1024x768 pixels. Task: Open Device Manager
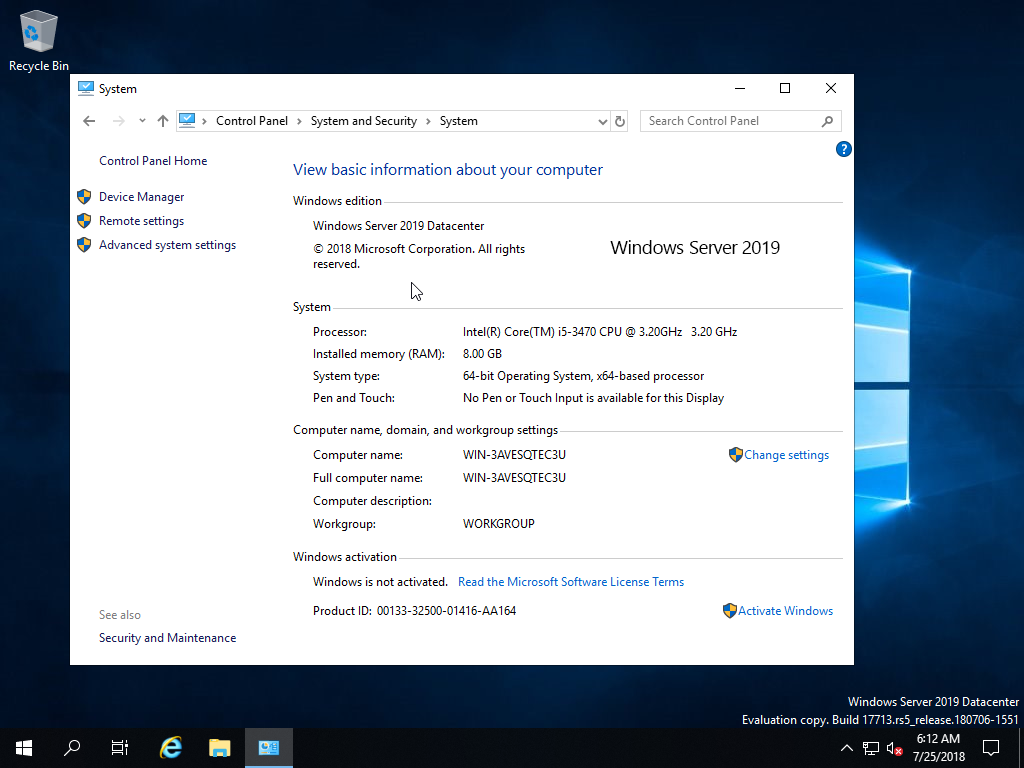(x=141, y=197)
